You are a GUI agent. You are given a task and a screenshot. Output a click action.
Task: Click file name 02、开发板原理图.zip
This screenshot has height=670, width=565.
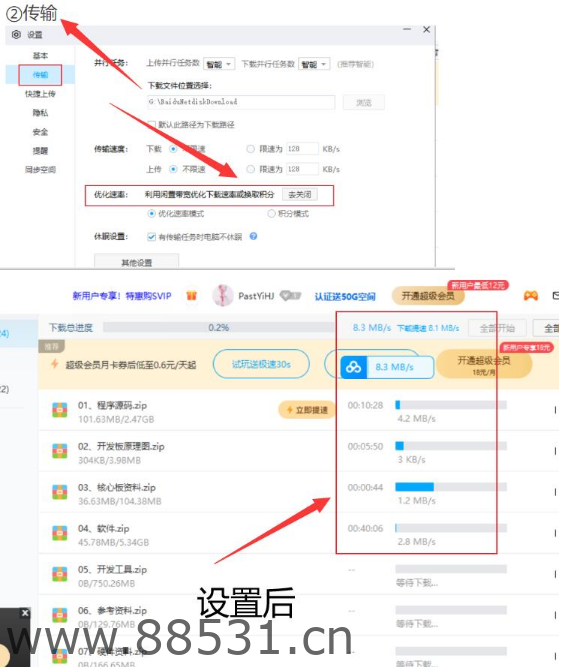(121, 447)
